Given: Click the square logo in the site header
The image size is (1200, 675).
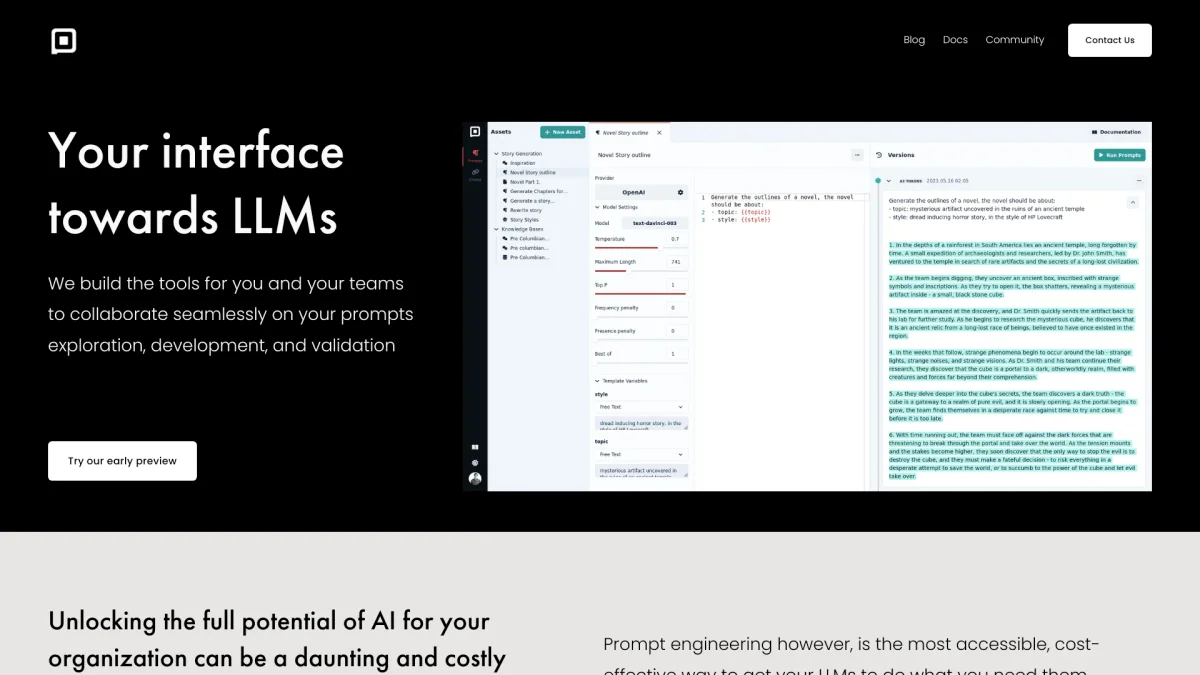Looking at the screenshot, I should (64, 41).
